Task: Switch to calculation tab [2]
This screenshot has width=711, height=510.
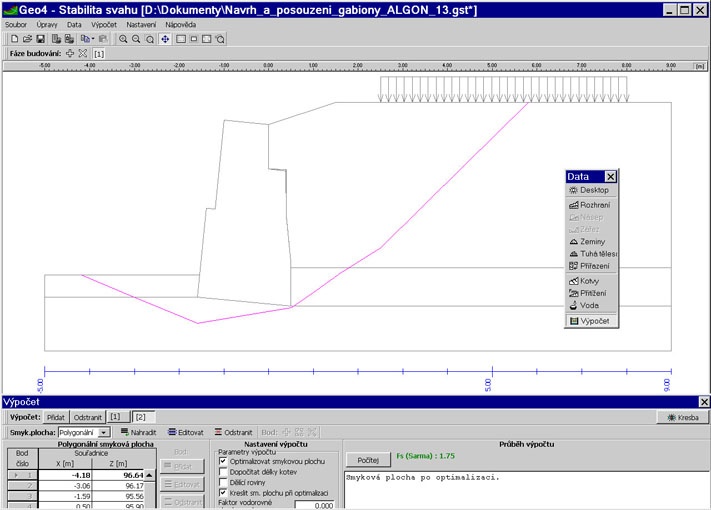Action: [143, 417]
